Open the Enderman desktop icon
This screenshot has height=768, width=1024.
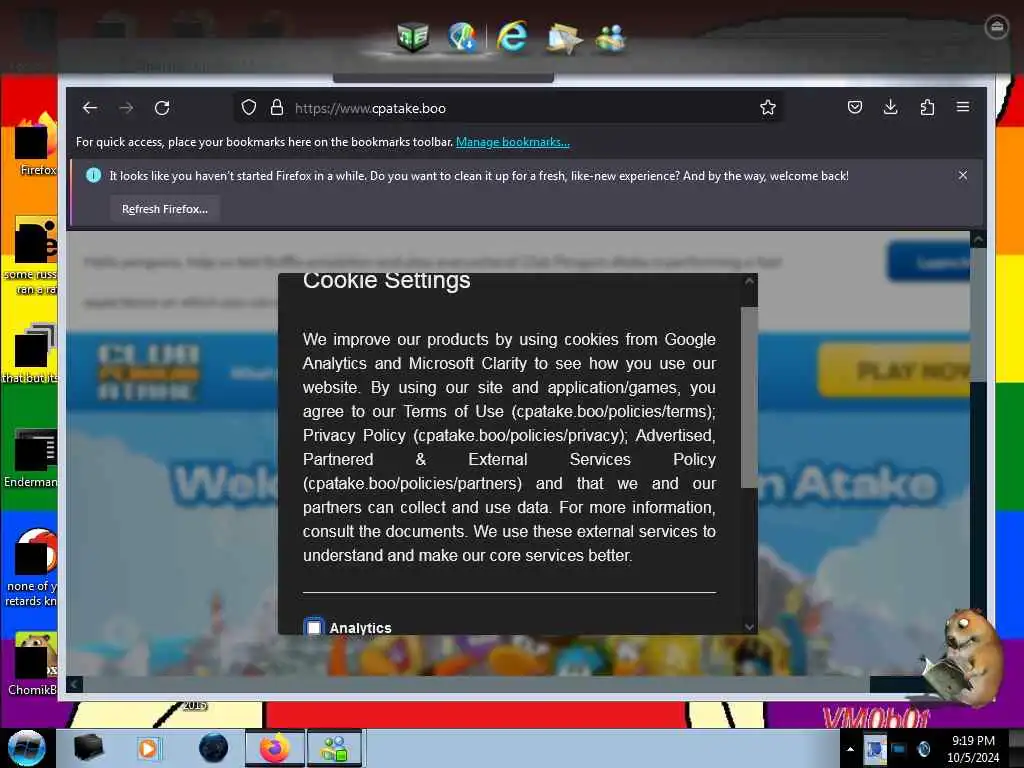[32, 457]
